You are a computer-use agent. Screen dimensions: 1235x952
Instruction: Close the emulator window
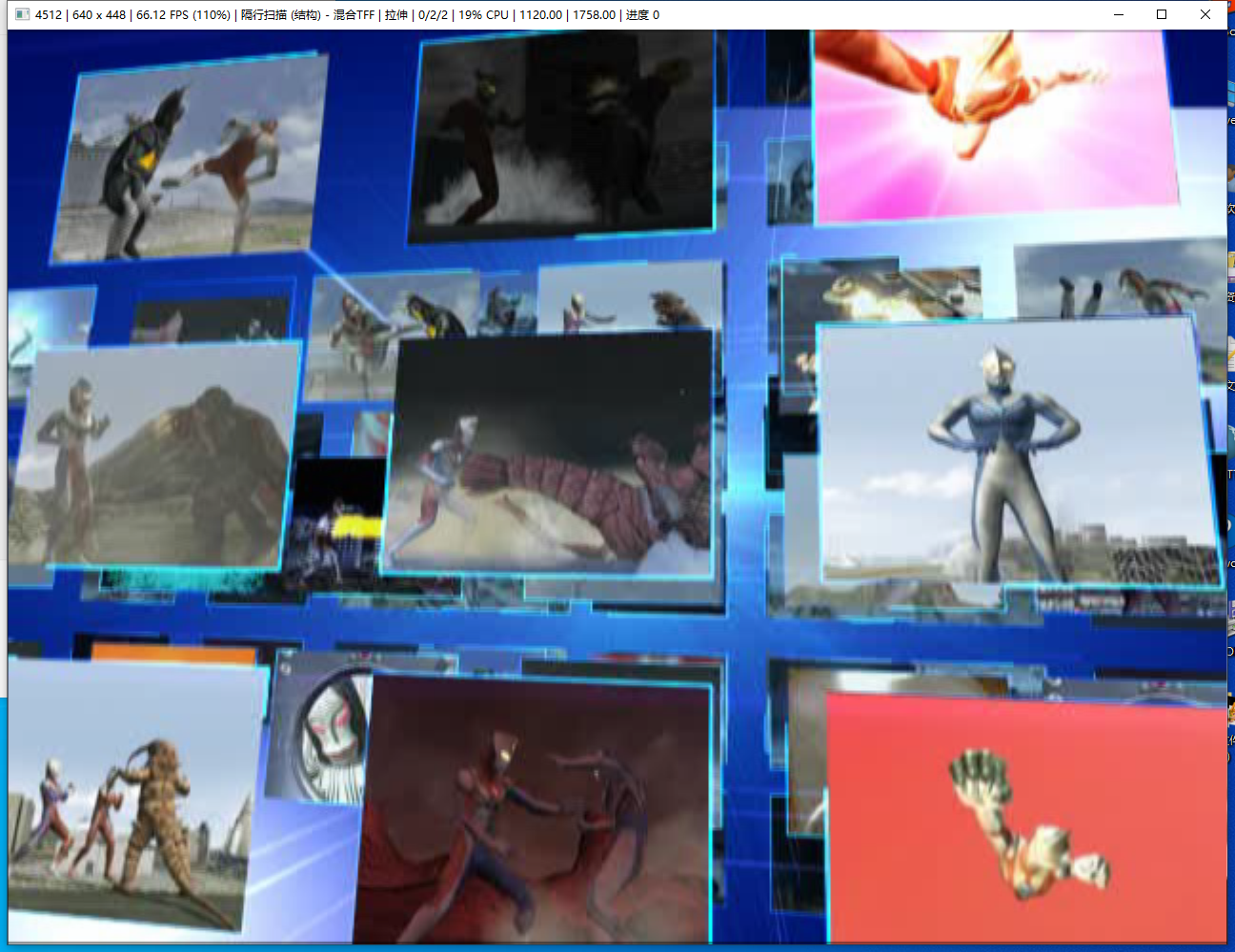pos(1205,14)
